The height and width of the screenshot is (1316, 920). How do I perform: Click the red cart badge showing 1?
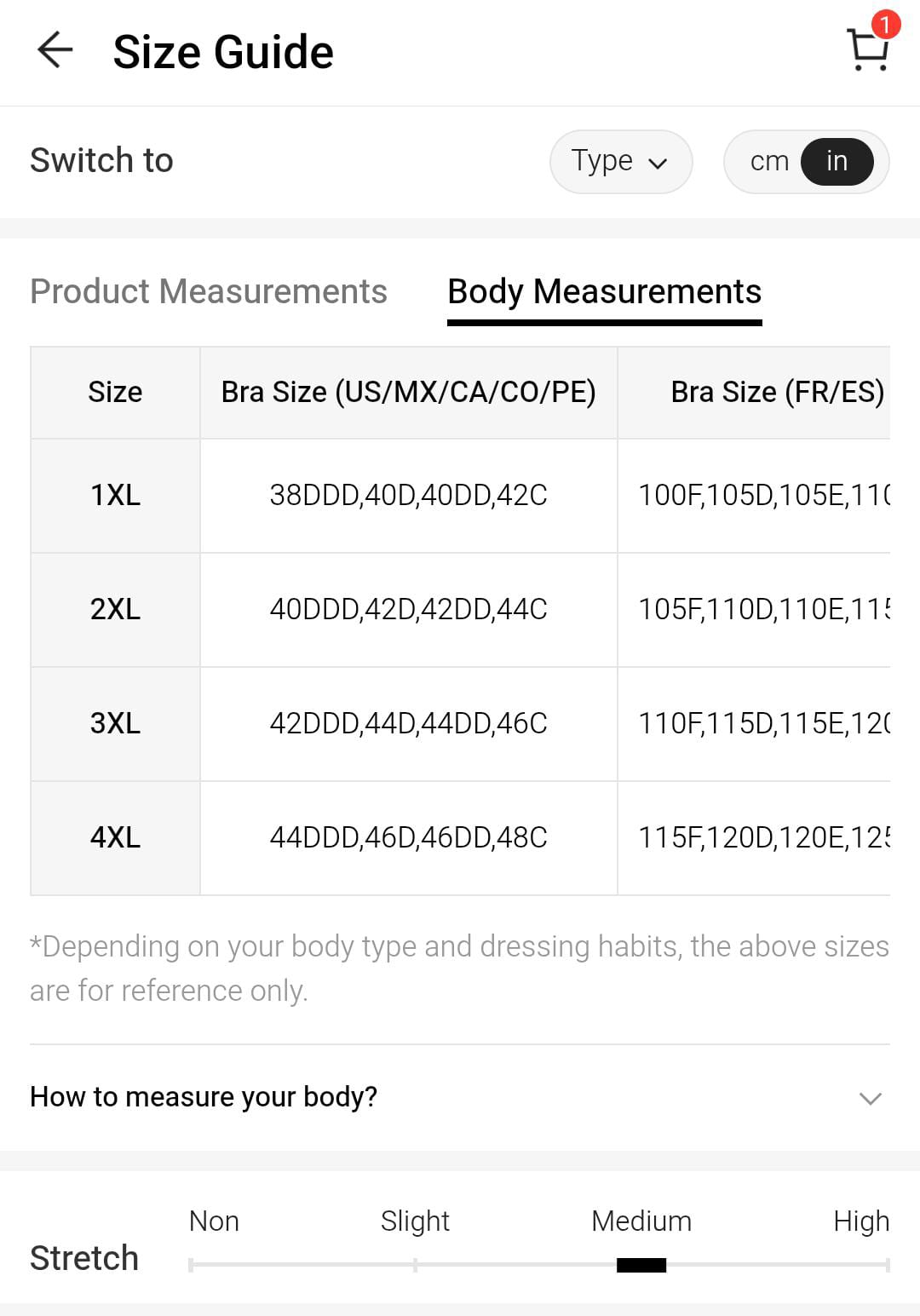pyautogui.click(x=885, y=25)
